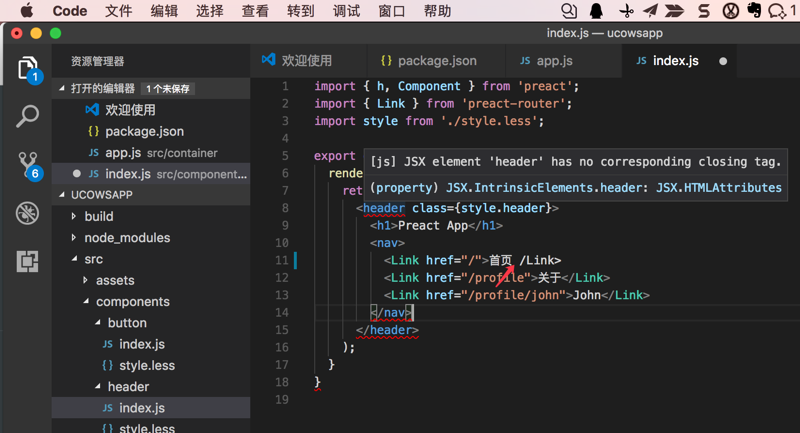Expand the build folder
The width and height of the screenshot is (800, 433).
[x=99, y=216]
